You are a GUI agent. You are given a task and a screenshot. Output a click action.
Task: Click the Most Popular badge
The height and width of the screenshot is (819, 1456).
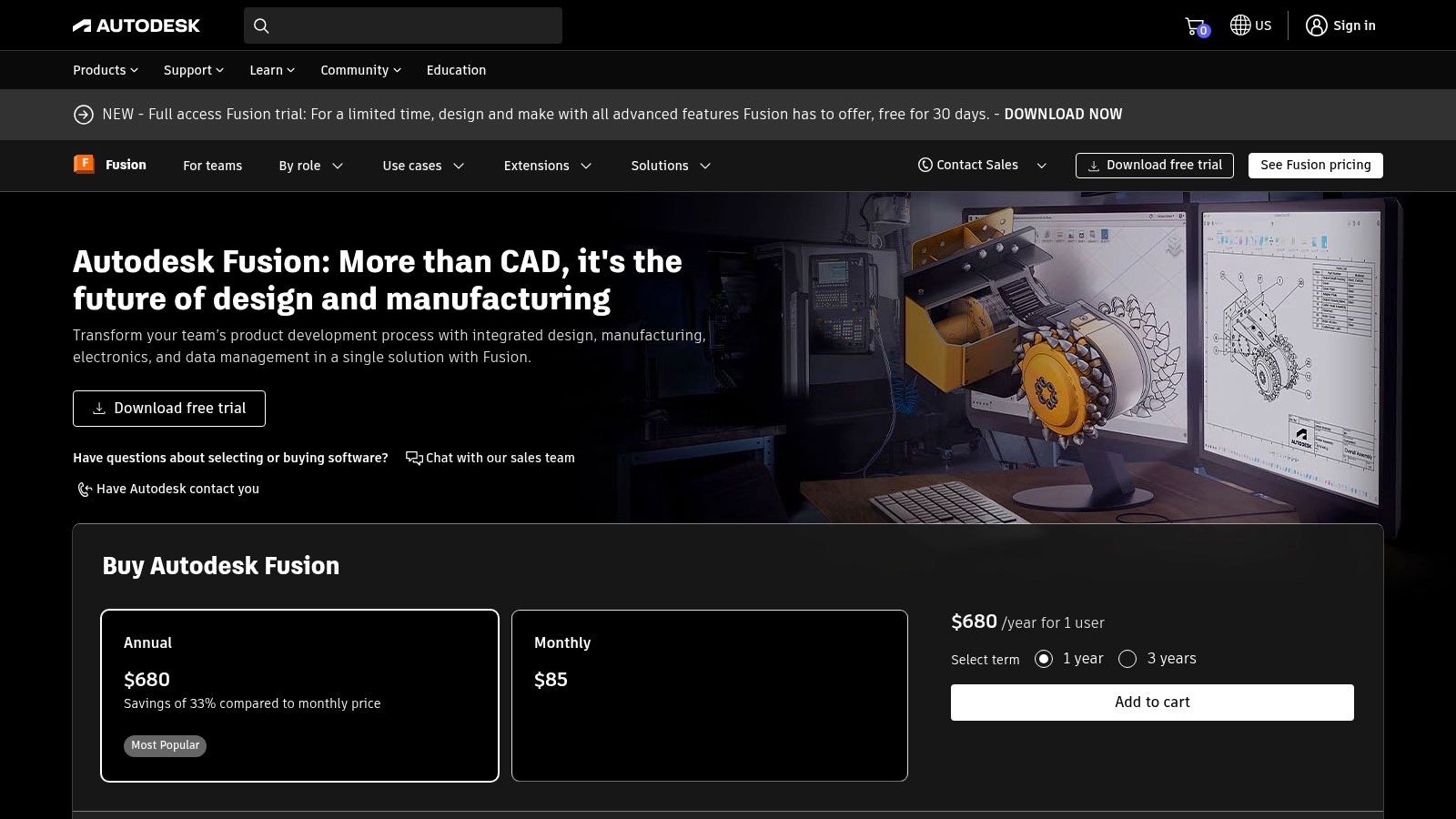165,745
